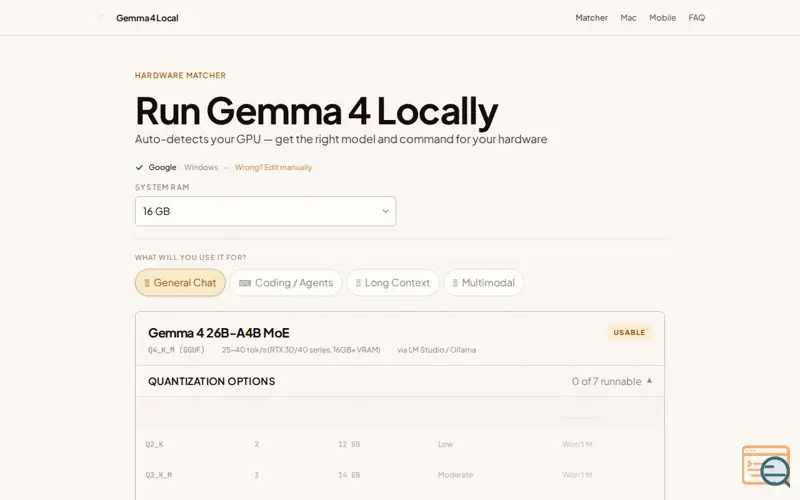This screenshot has width=800, height=500.
Task: Click the keyboard icon on Coding / Agents
Action: (245, 283)
